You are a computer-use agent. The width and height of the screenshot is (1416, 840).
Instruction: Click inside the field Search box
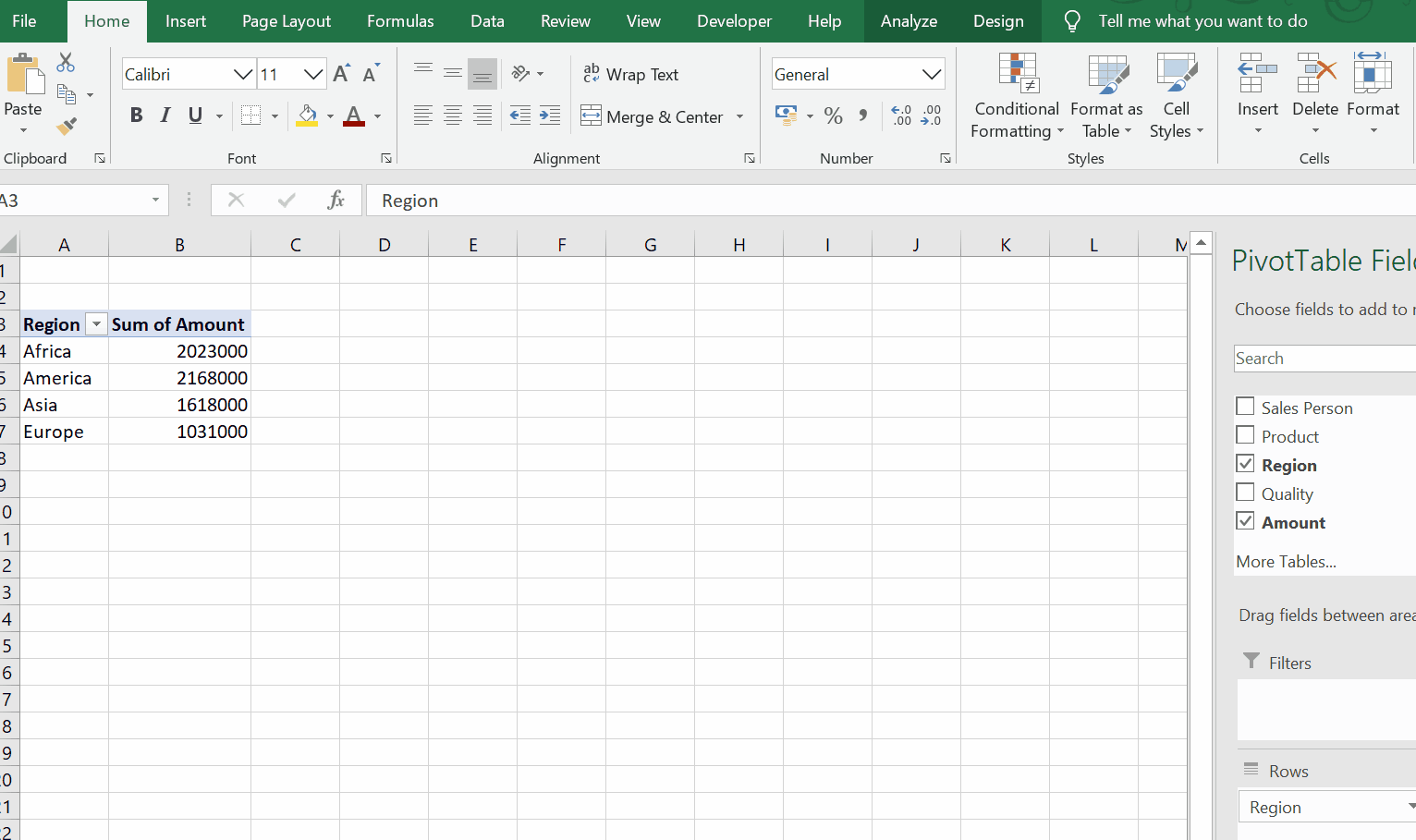[x=1322, y=358]
